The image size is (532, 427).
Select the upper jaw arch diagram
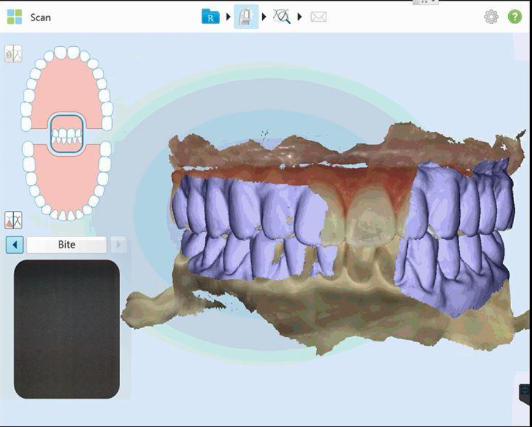pyautogui.click(x=66, y=88)
